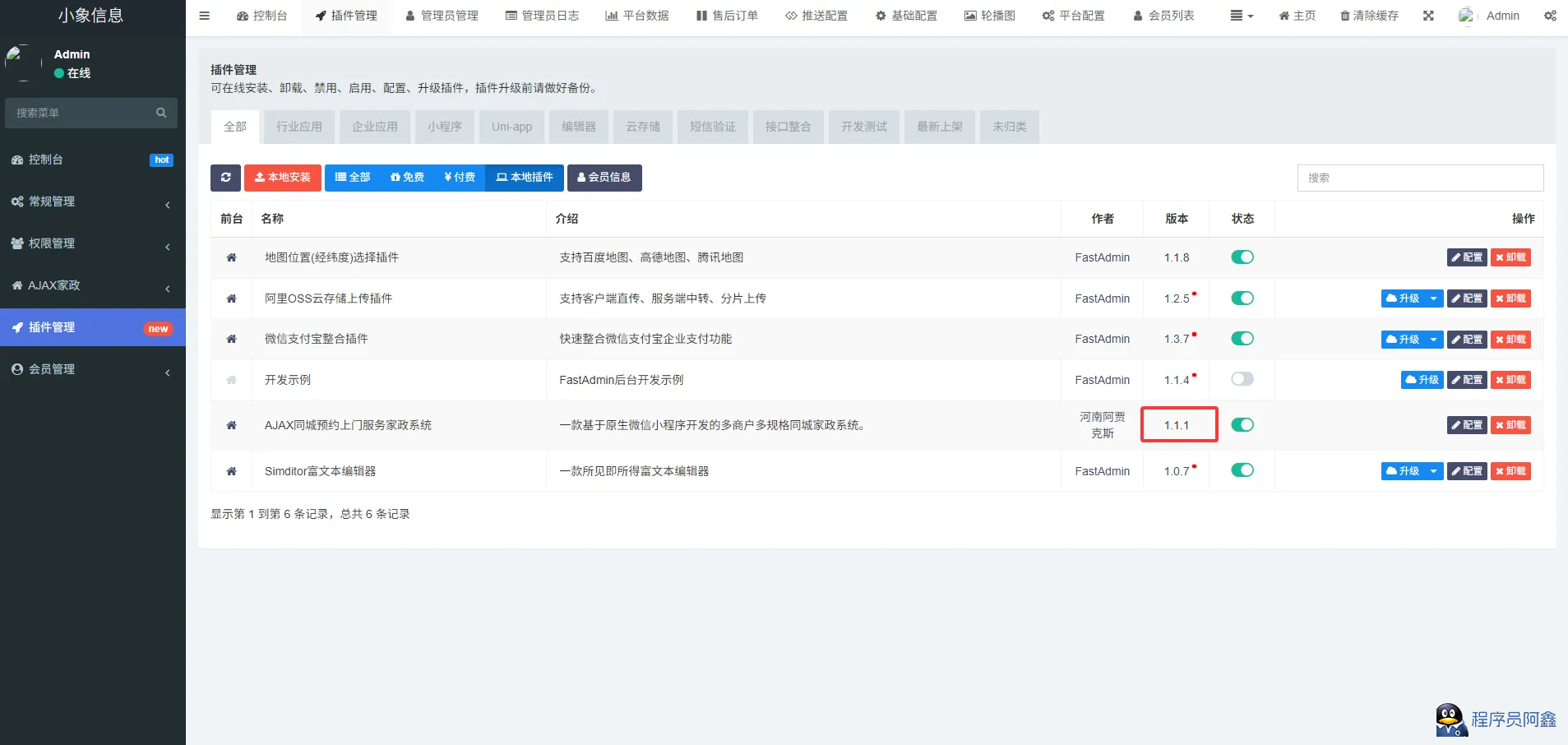
Task: Expand the 权限管理 sidebar section
Action: click(x=91, y=243)
